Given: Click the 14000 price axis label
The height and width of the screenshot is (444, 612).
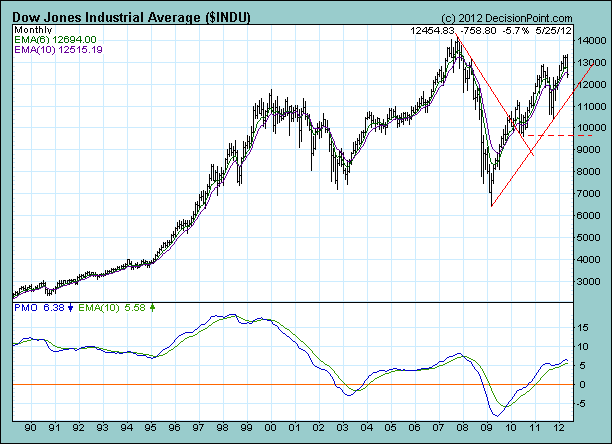Looking at the screenshot, I should click(590, 41).
